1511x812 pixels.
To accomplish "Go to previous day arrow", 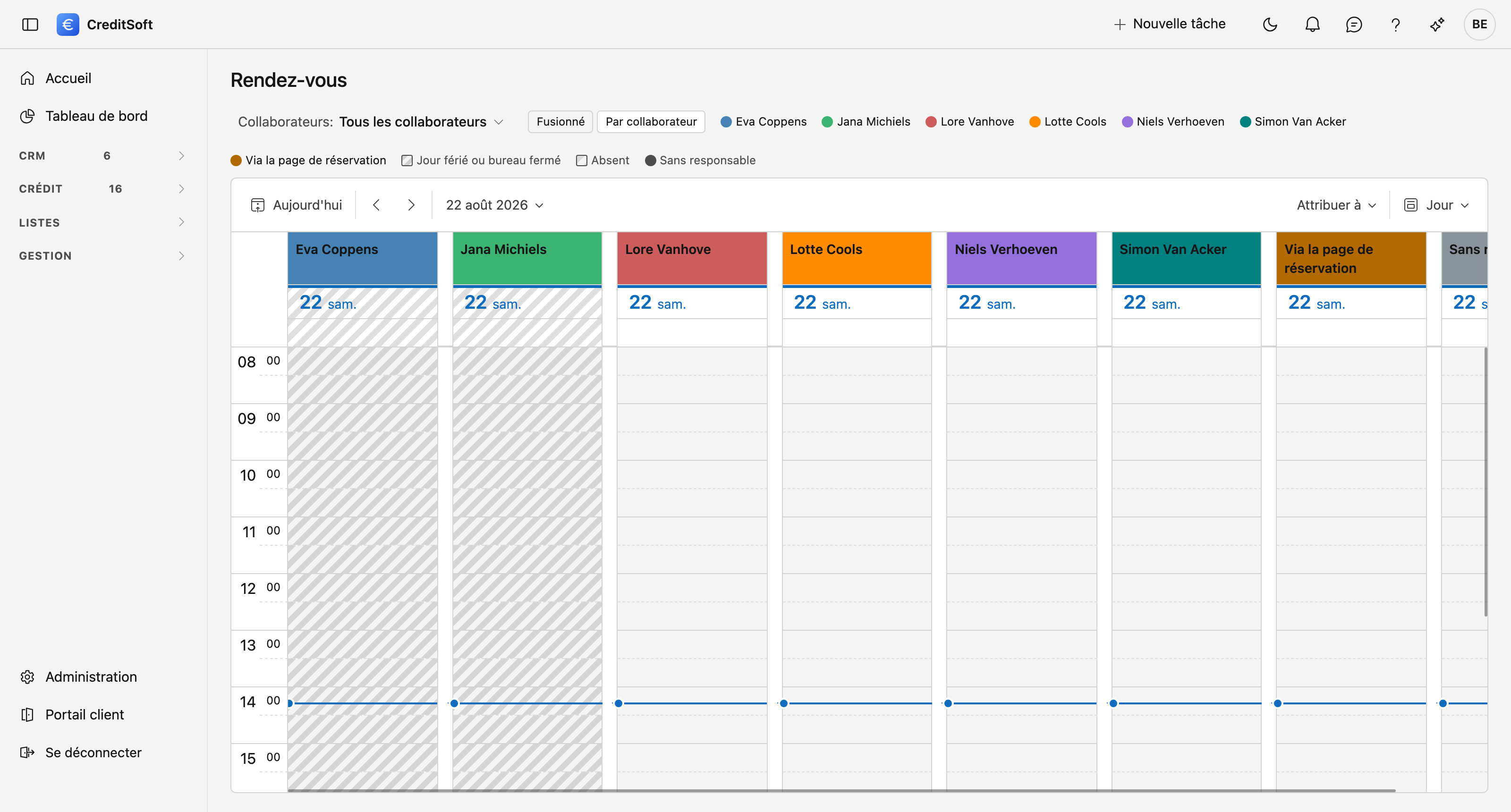I will [377, 204].
